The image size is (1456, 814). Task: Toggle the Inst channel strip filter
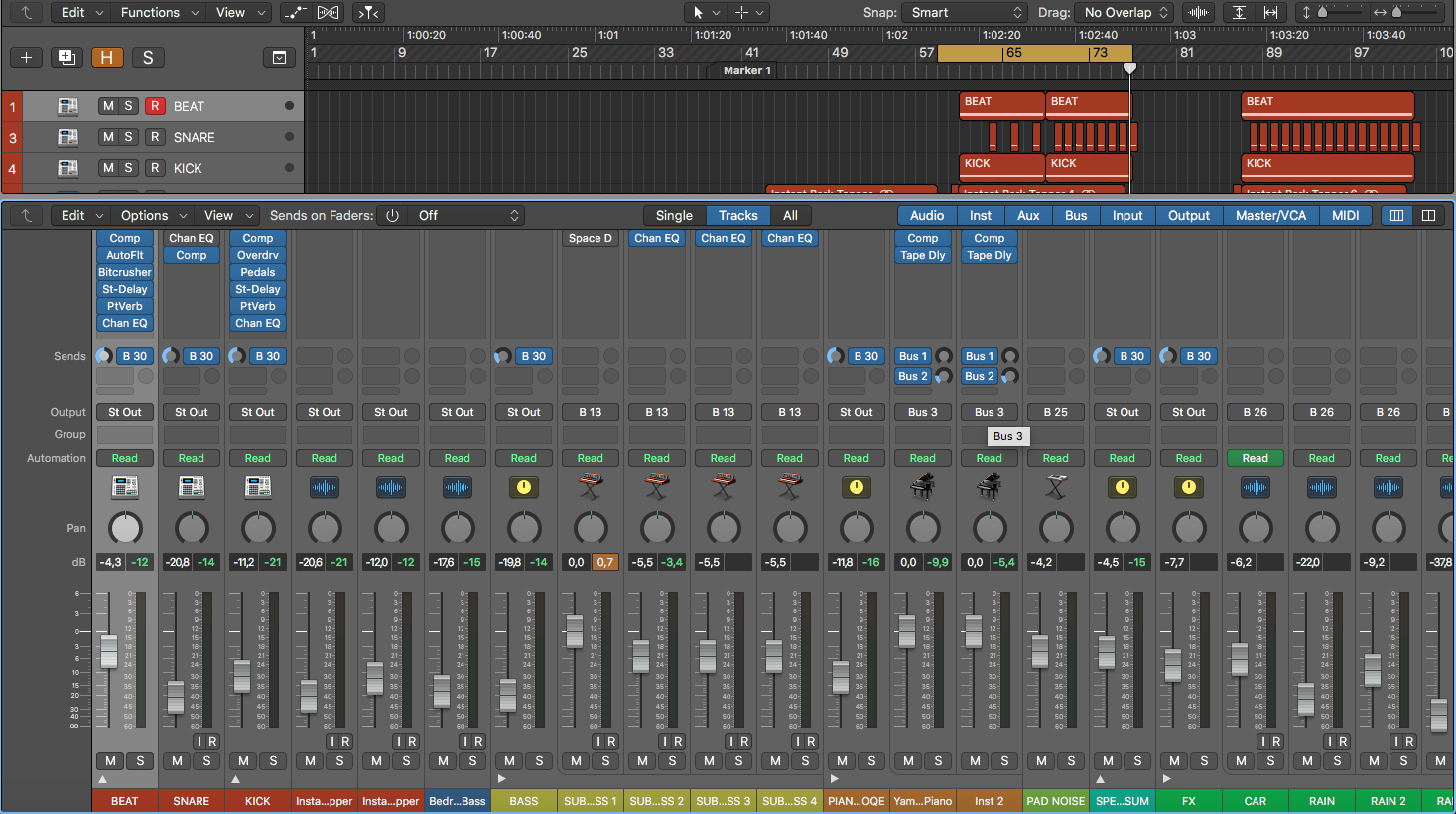pyautogui.click(x=981, y=216)
